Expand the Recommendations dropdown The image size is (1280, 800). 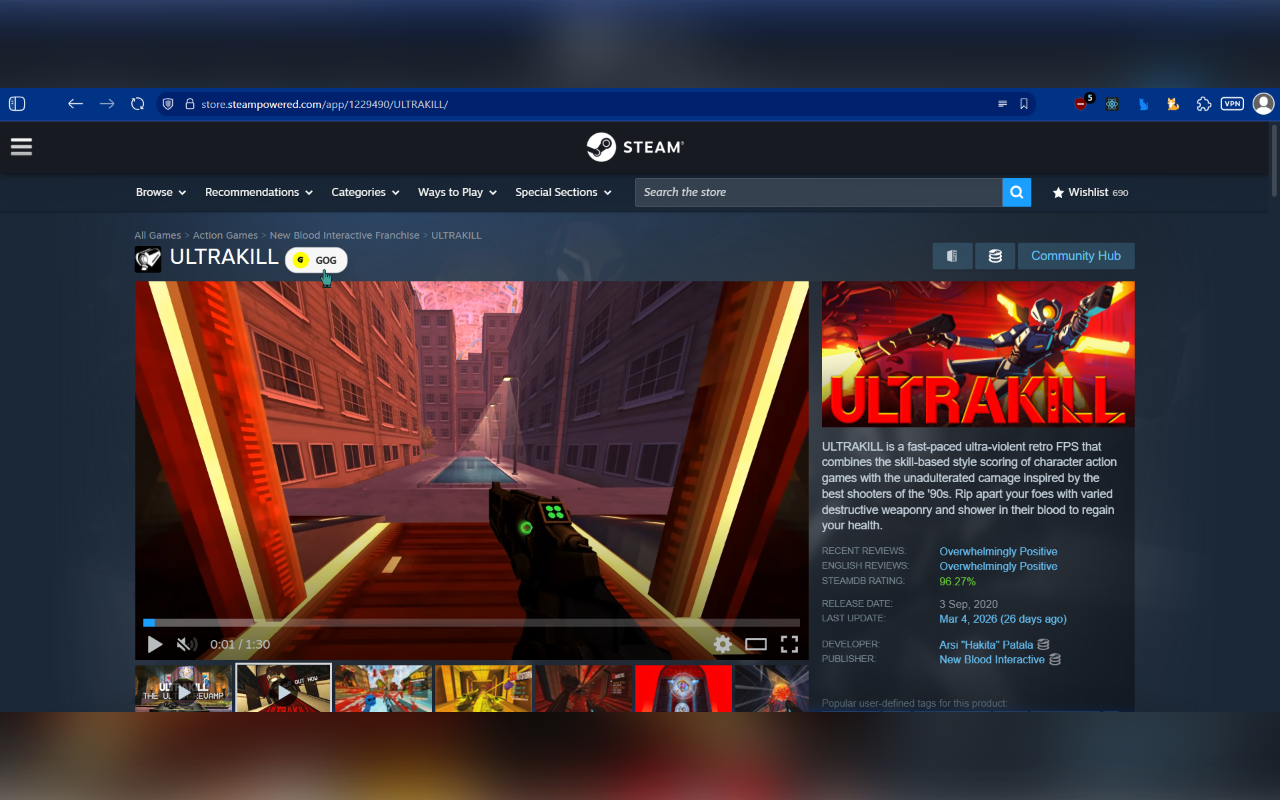click(259, 192)
